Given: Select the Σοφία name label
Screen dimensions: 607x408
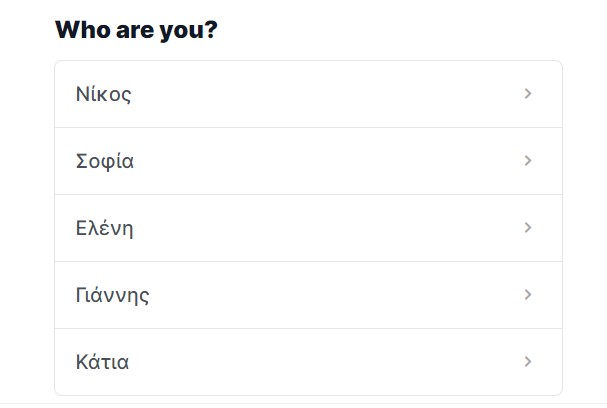Looking at the screenshot, I should coord(105,161).
